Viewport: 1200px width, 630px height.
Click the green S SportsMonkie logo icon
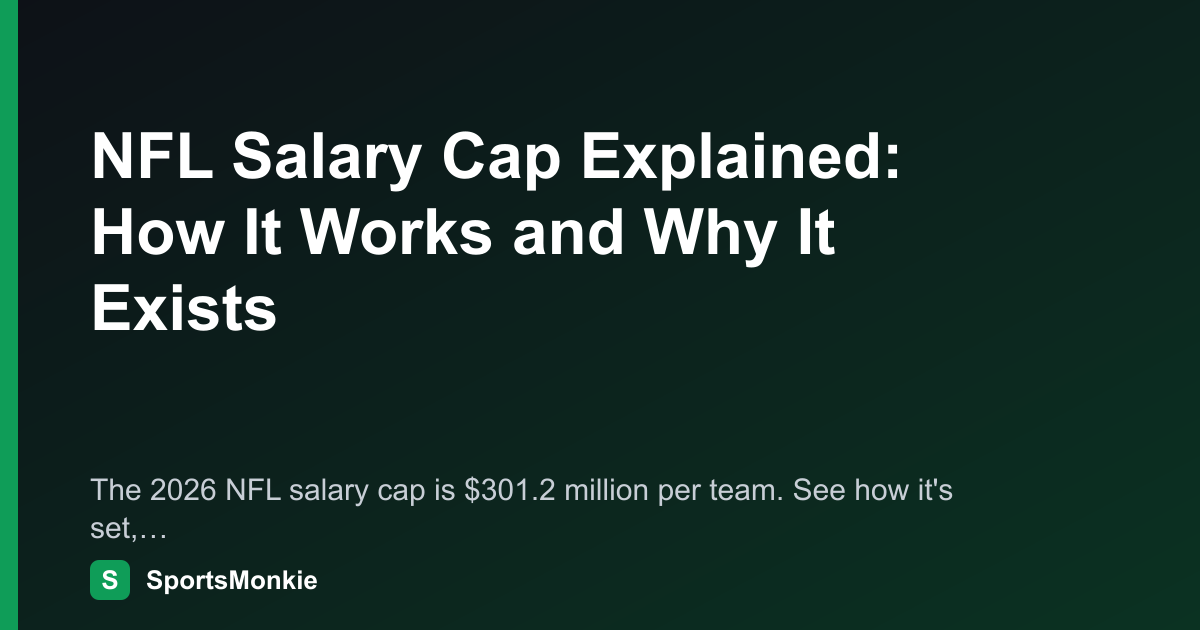110,580
